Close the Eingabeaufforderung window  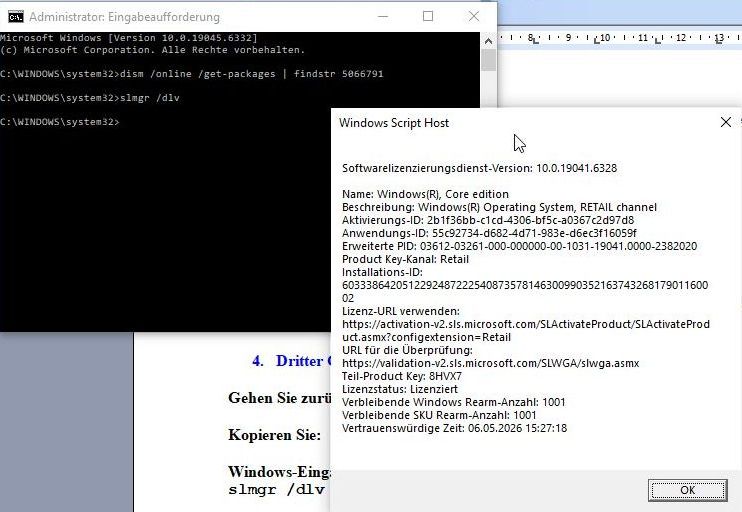pyautogui.click(x=474, y=17)
